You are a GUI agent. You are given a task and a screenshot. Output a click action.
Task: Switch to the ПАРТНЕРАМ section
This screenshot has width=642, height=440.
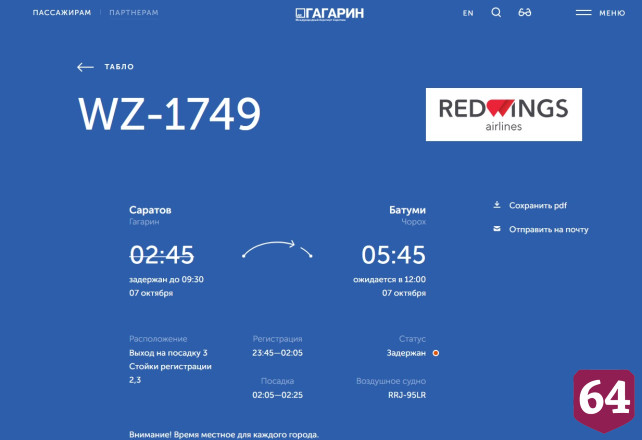tap(134, 13)
